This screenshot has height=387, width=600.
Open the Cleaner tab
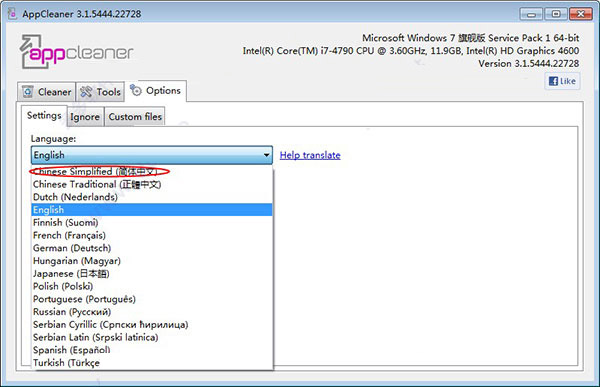[x=47, y=92]
